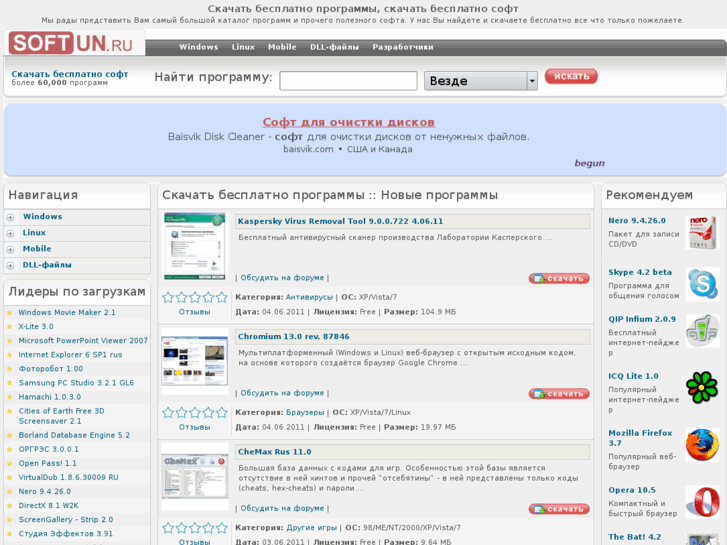The height and width of the screenshot is (545, 727).
Task: Expand the Mobile navigation item
Action: tap(10, 250)
